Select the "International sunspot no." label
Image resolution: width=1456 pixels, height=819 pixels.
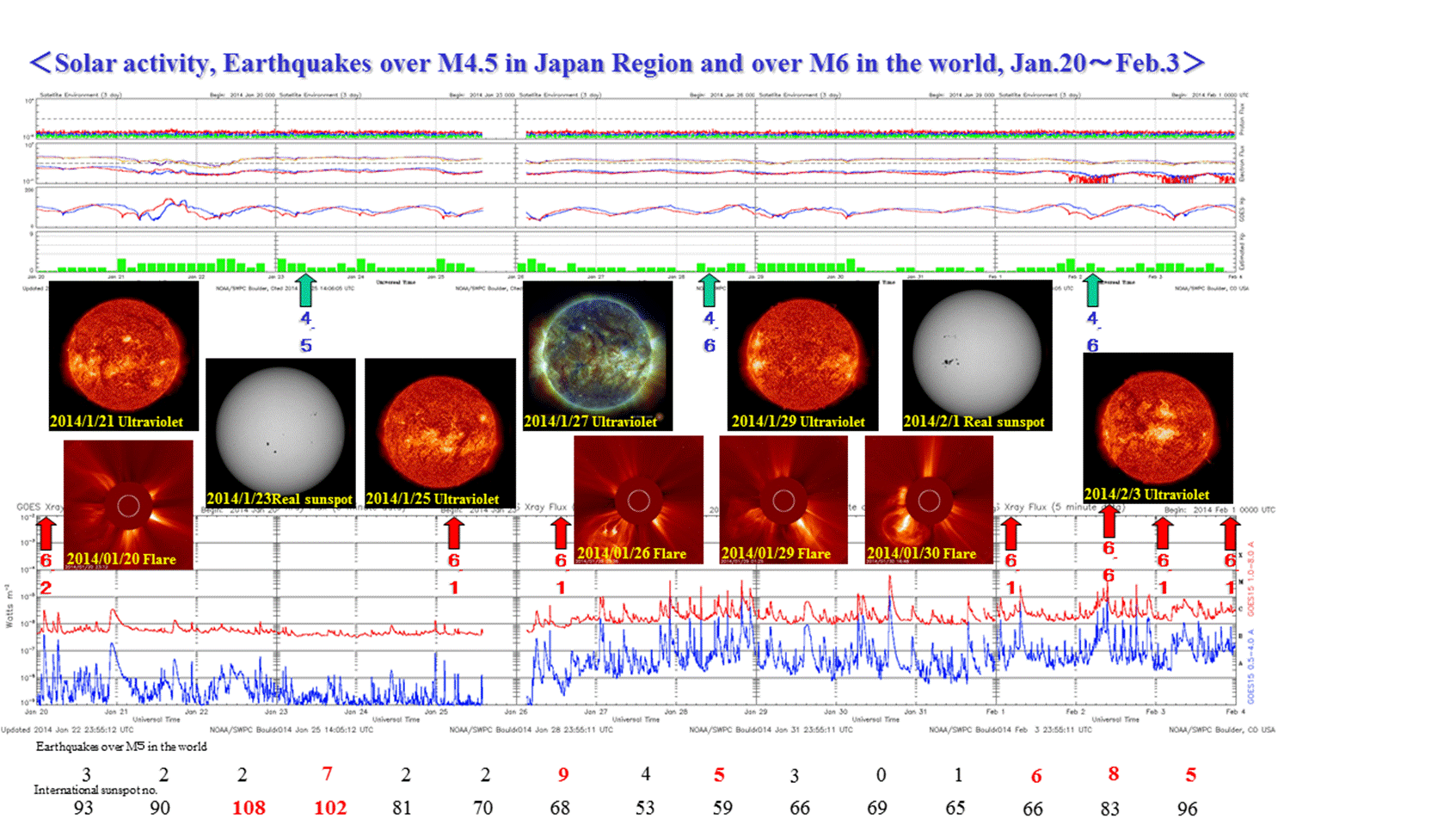point(95,790)
